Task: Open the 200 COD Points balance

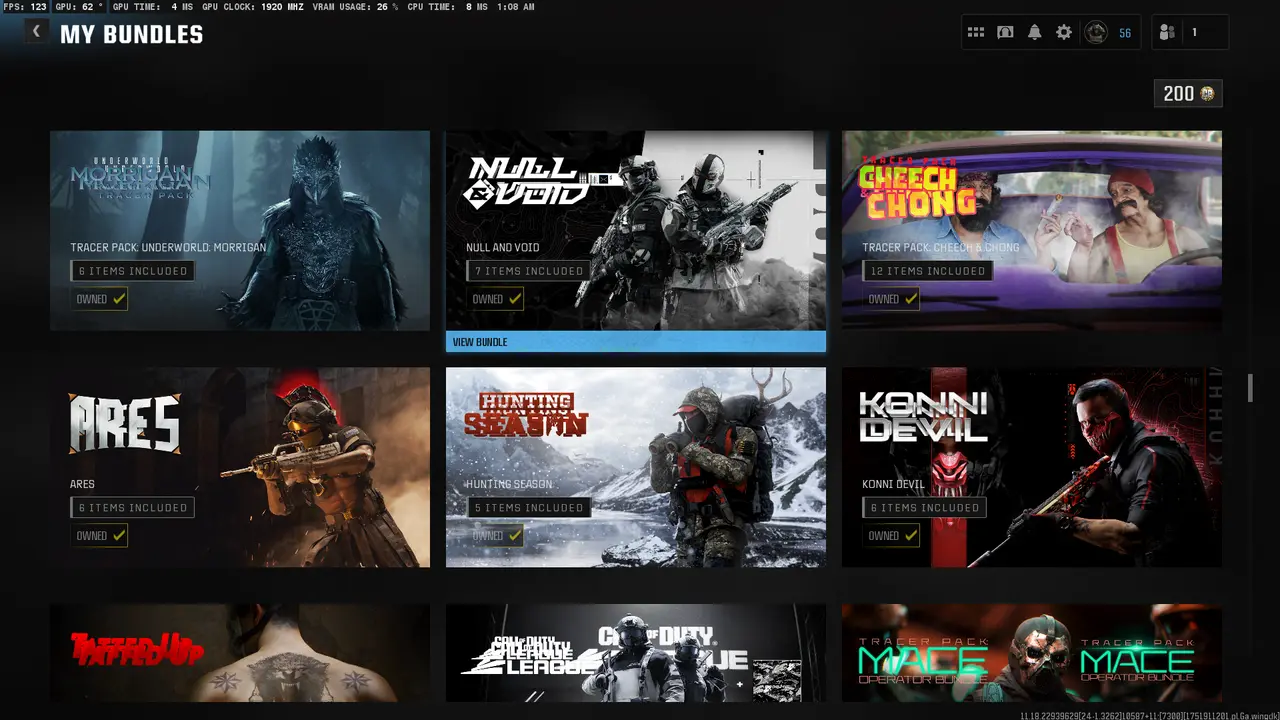Action: click(x=1188, y=94)
